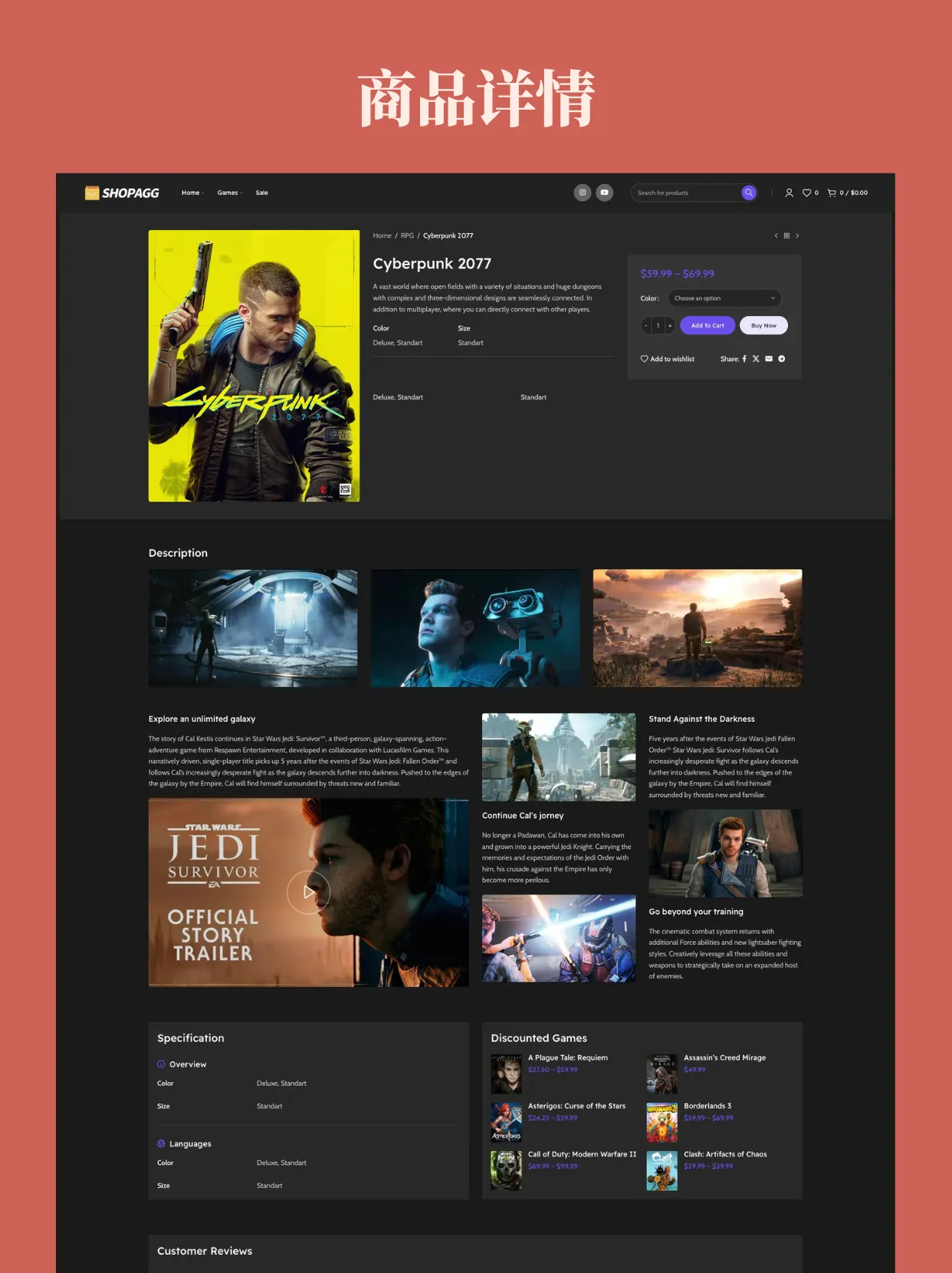Open the dark spaceship hangar screenshot
This screenshot has height=1273, width=952.
[253, 628]
